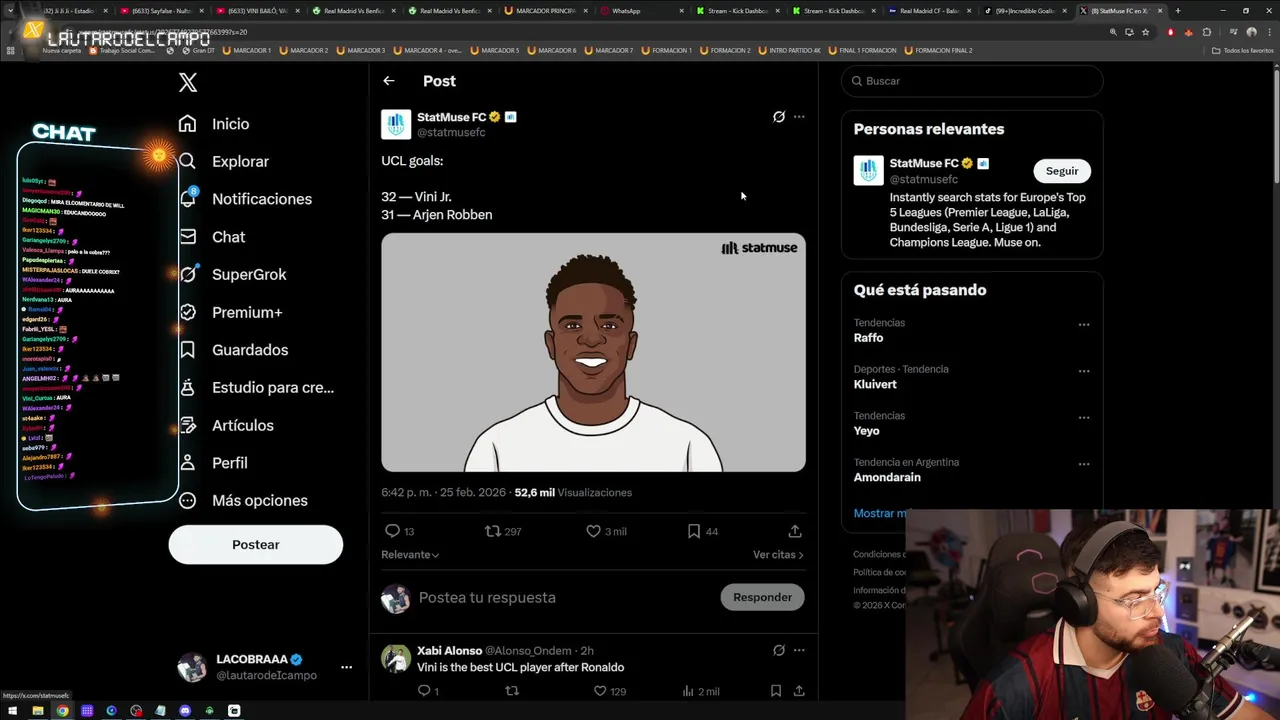
Task: Switch to Real Madrid CF browser tab
Action: [930, 11]
